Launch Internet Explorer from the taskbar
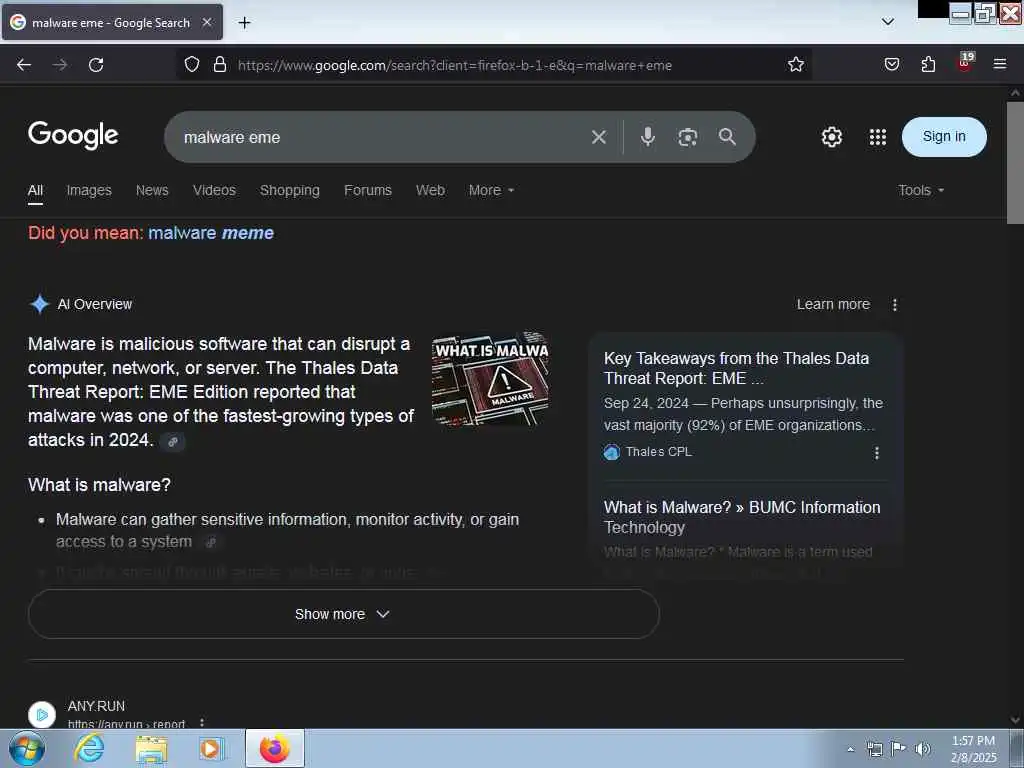 point(89,748)
